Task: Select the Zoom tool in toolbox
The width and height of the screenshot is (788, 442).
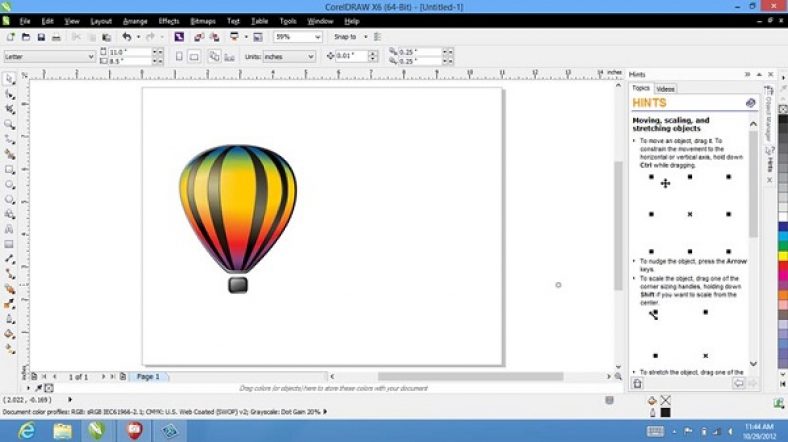Action: point(9,124)
